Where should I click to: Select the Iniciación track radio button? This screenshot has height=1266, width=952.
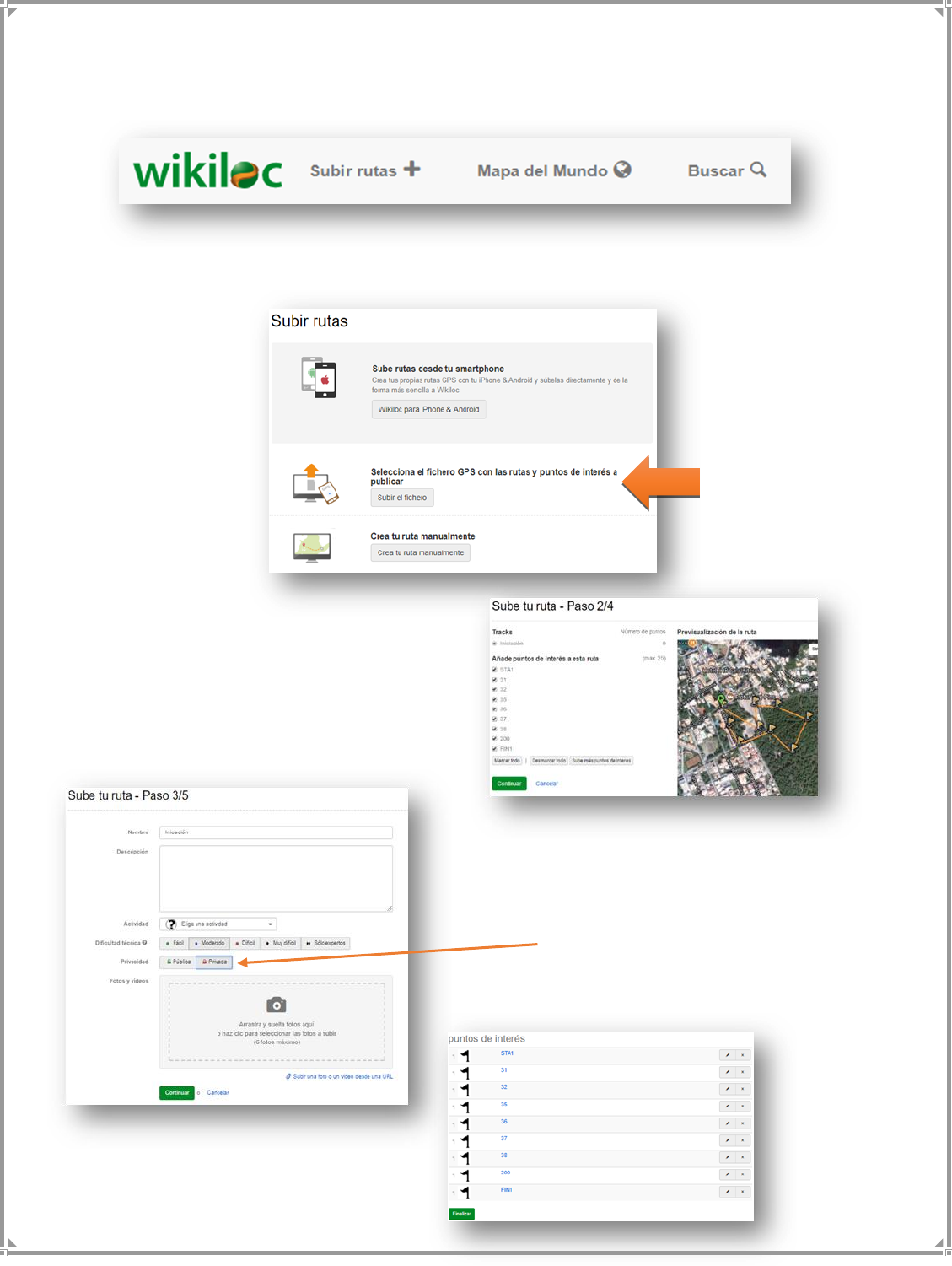(495, 644)
